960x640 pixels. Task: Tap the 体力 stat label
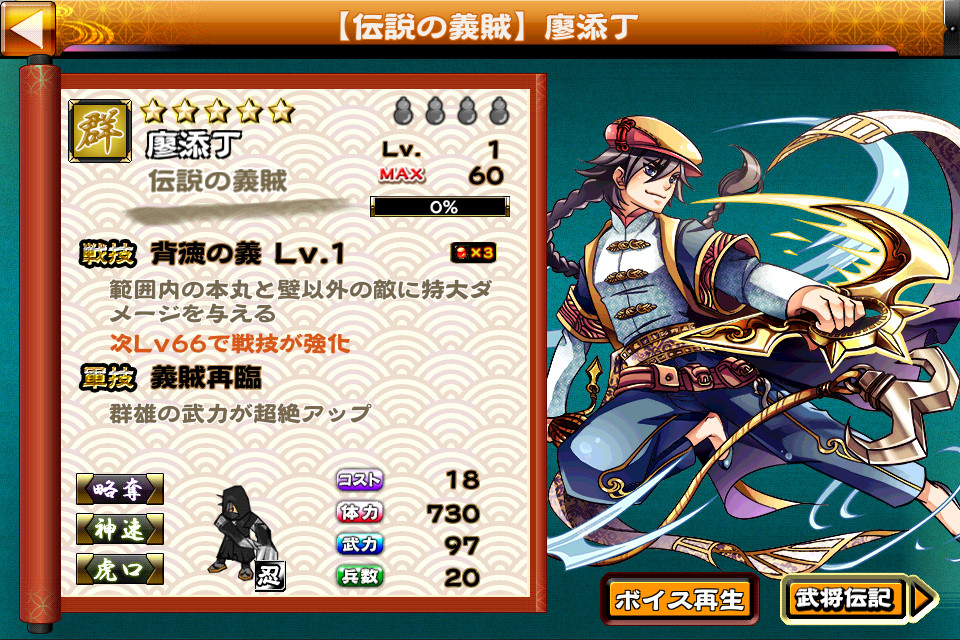click(x=359, y=512)
